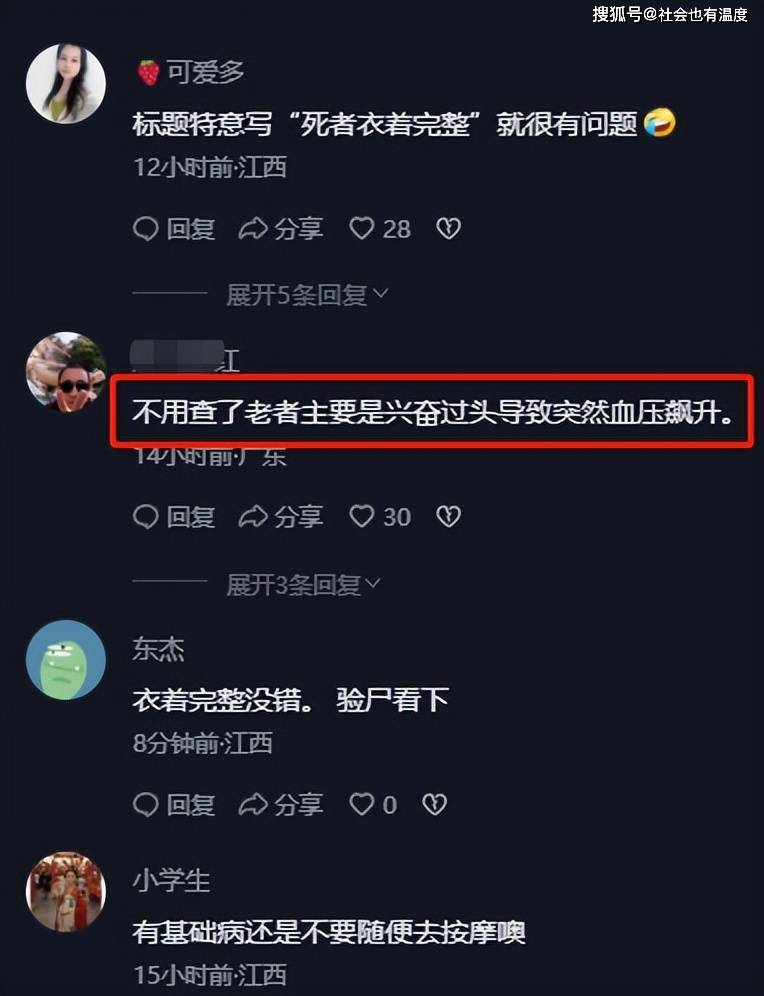The image size is (764, 996).
Task: Dislike 东杰's comment with broken heart
Action: 434,805
